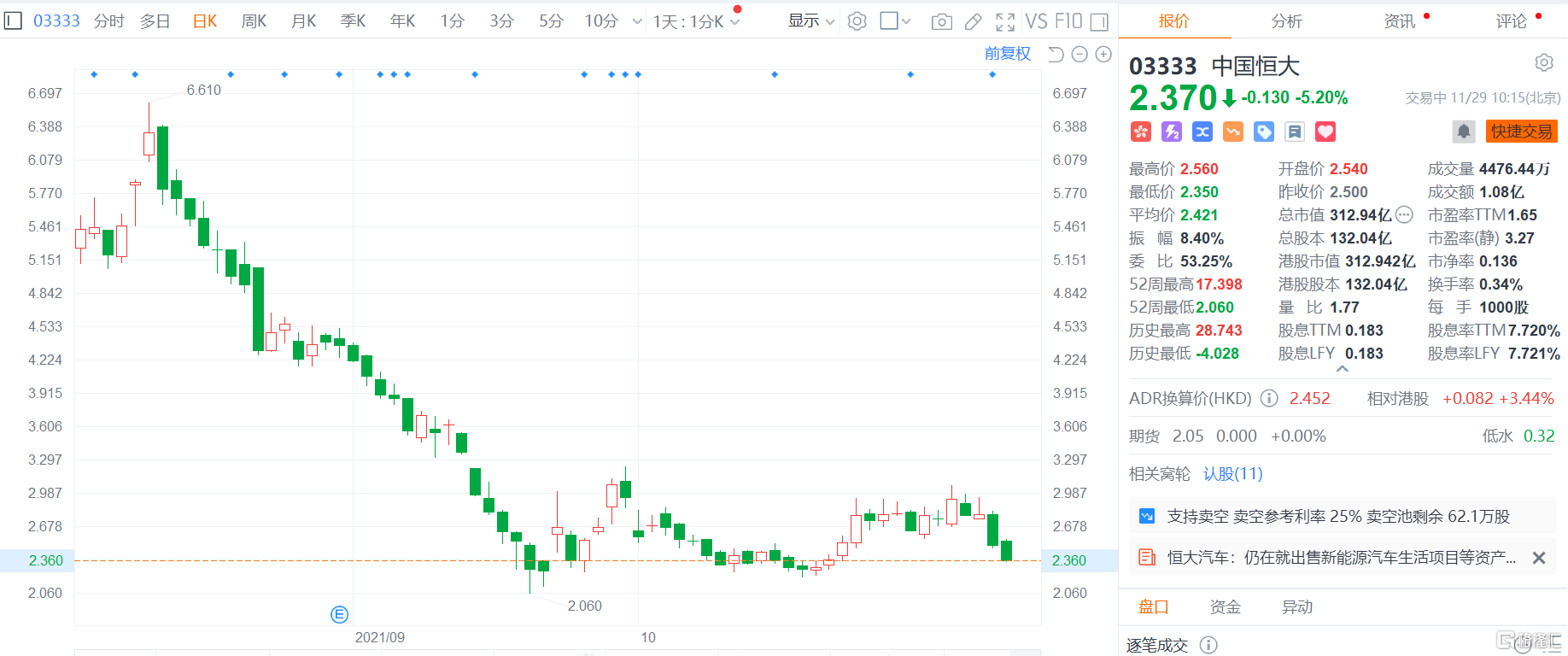This screenshot has width=1568, height=656.
Task: Activate the pencil drawing tool
Action: [973, 21]
